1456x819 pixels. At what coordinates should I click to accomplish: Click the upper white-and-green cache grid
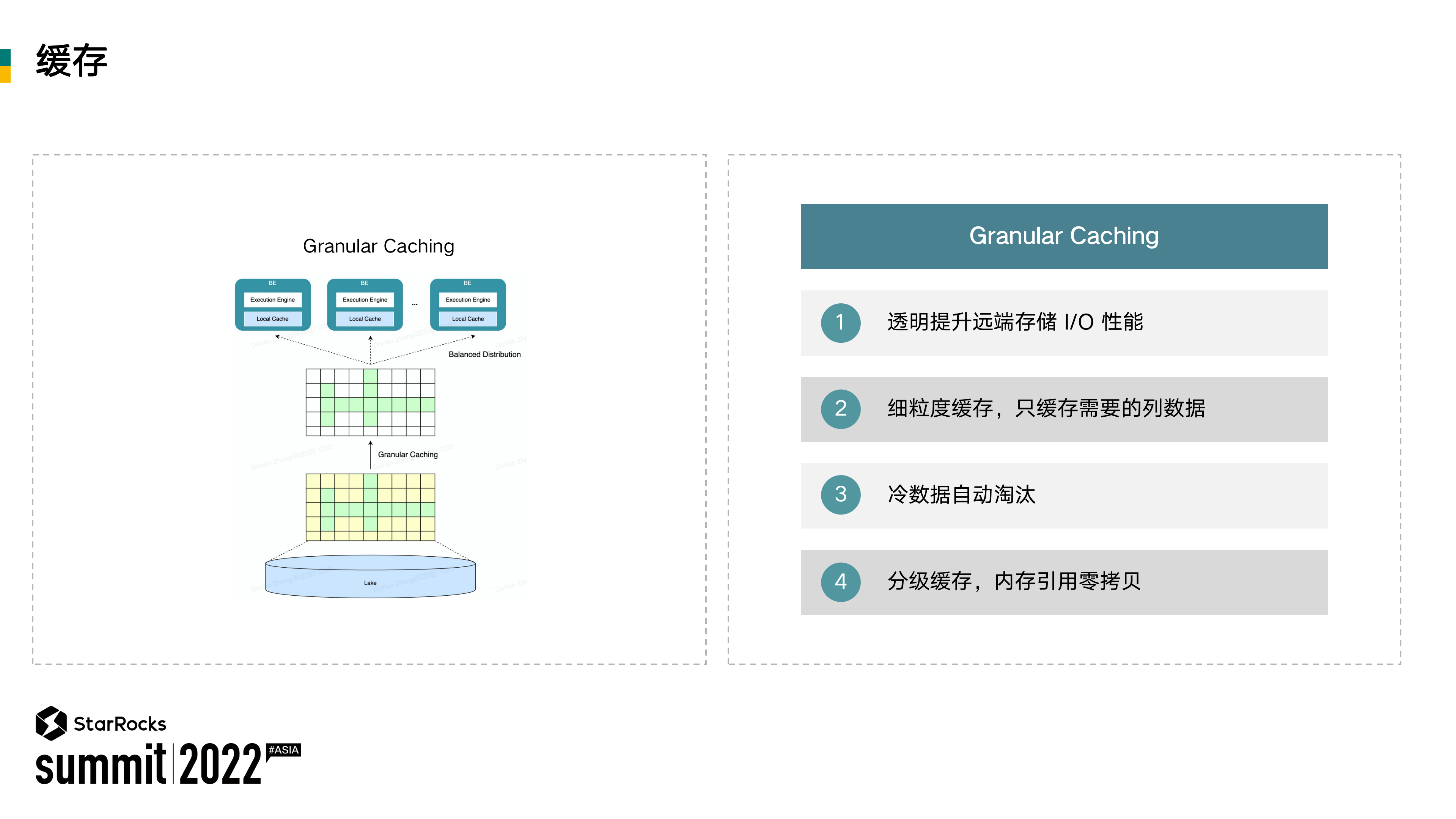[370, 402]
